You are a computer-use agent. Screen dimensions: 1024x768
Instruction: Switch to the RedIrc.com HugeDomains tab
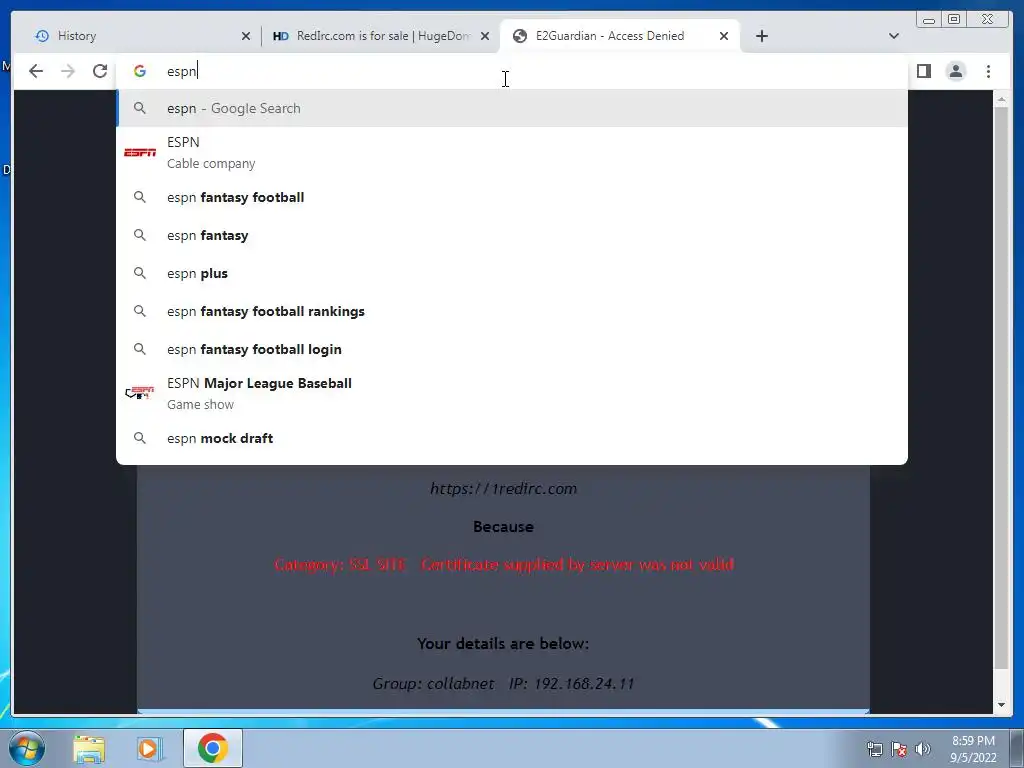pos(379,36)
